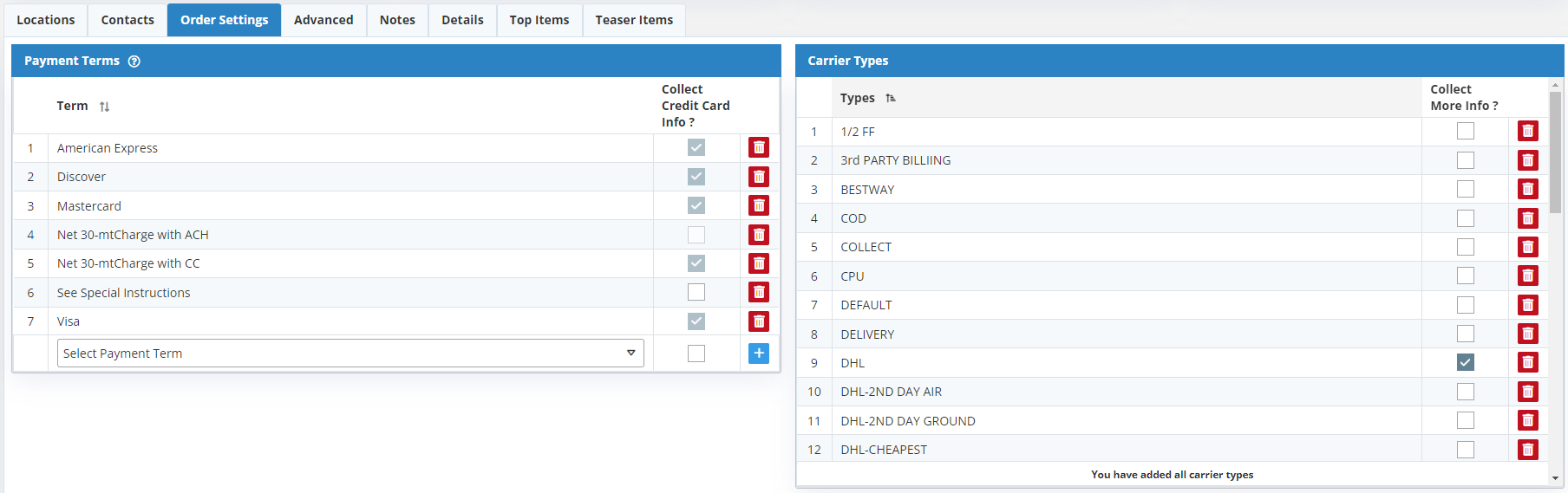Delete Net 30-mtCharge with ACH term
Screen dimensions: 1568x493
click(759, 235)
